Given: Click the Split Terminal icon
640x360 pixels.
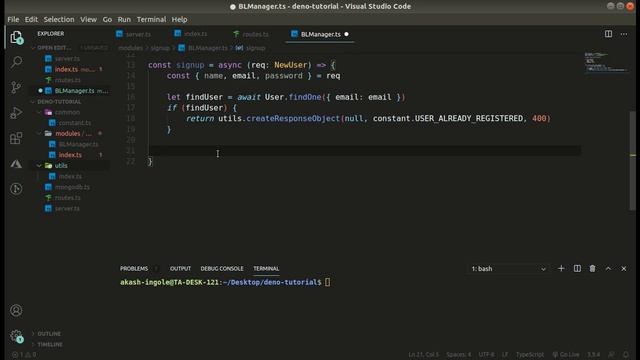Looking at the screenshot, I should pos(577,269).
